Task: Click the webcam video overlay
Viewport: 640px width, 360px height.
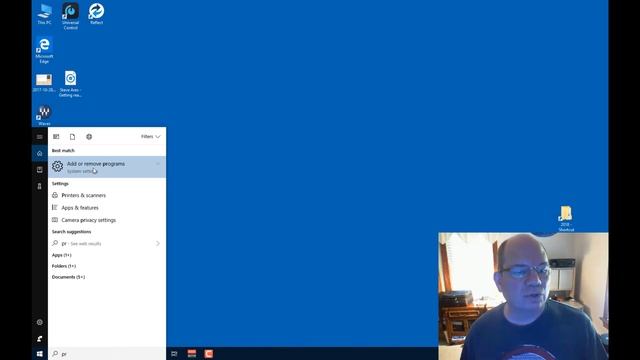Action: click(524, 296)
